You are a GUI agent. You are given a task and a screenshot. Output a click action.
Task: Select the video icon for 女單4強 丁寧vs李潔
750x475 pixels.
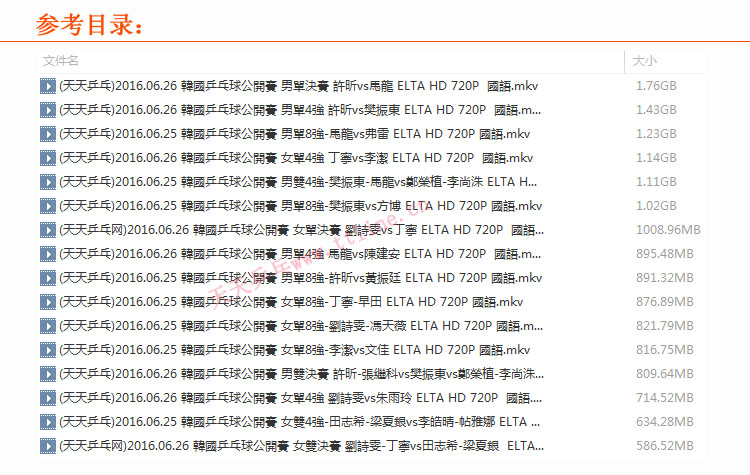pos(47,158)
